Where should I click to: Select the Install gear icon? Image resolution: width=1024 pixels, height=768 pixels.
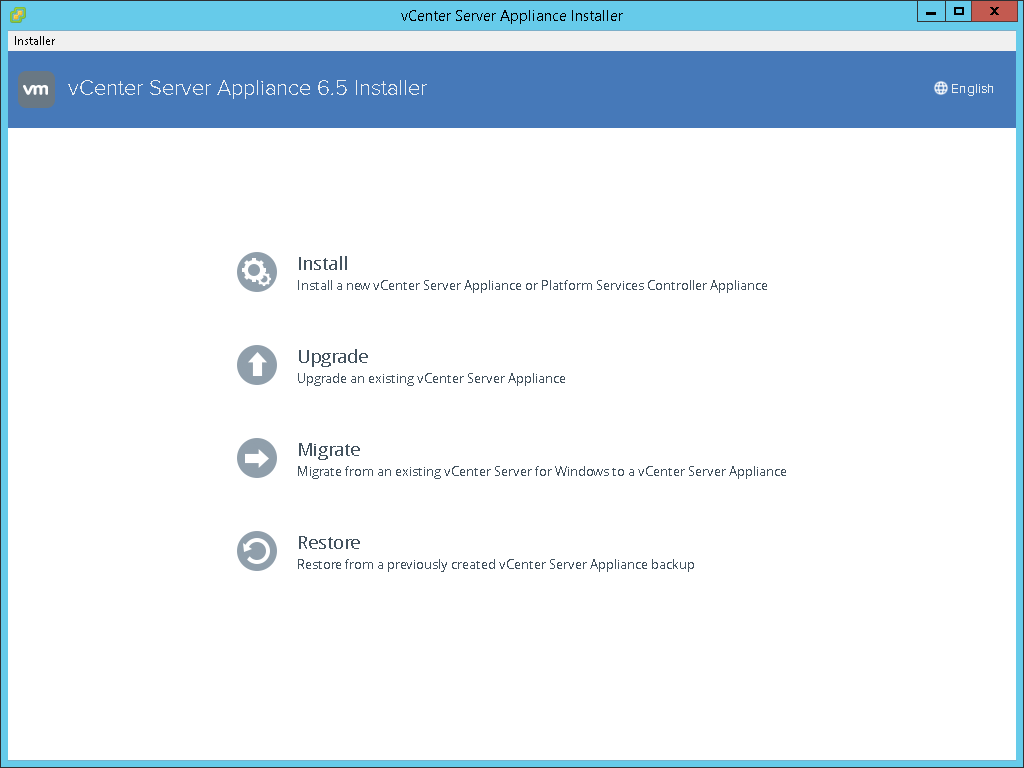point(256,271)
